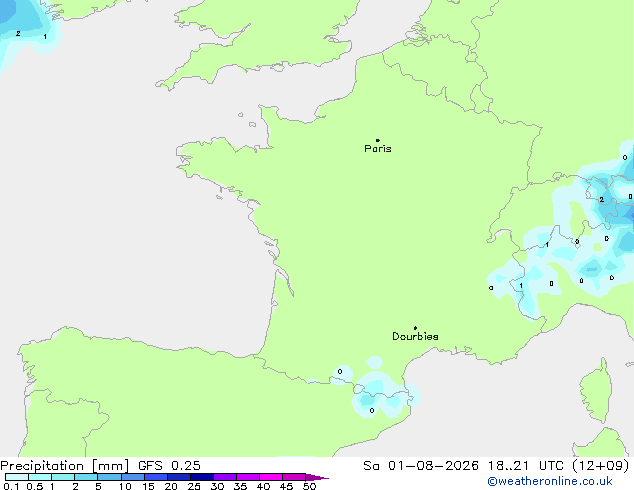This screenshot has height=490, width=634.
Task: Pick the 25–30 mm navy legend swatch
Action: 201,477
